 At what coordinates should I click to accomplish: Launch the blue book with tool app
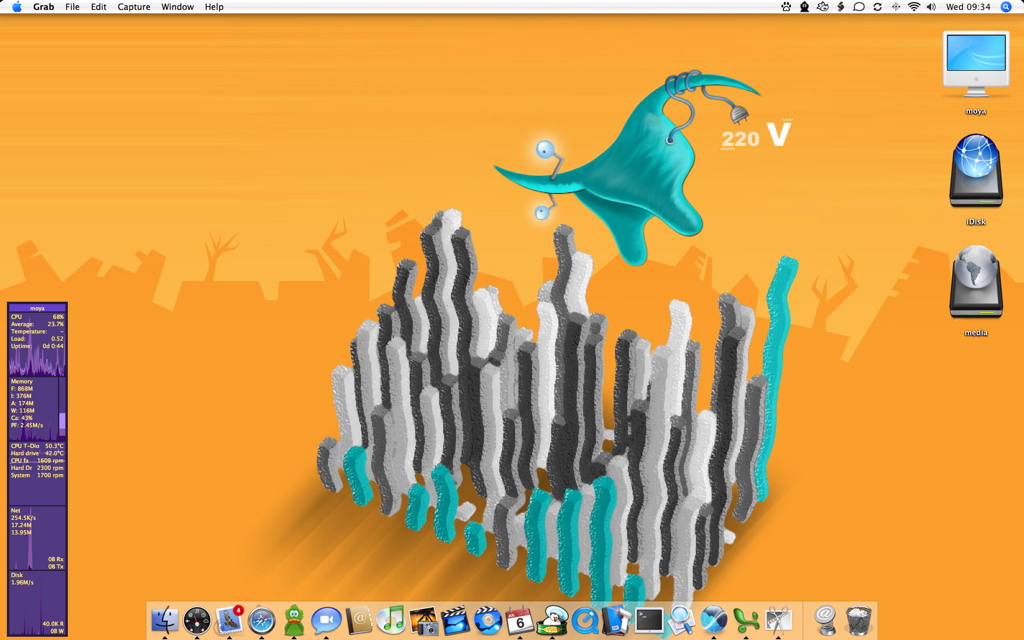616,620
